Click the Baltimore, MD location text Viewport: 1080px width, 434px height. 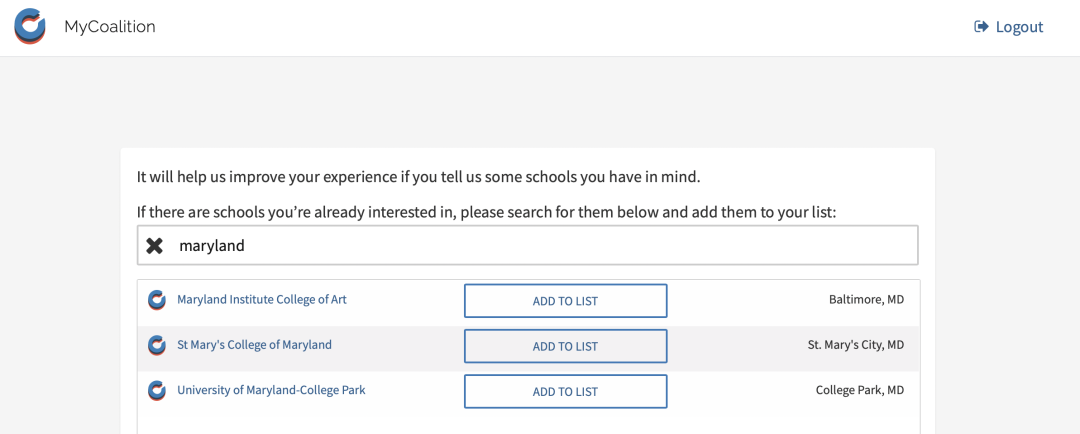pyautogui.click(x=866, y=300)
